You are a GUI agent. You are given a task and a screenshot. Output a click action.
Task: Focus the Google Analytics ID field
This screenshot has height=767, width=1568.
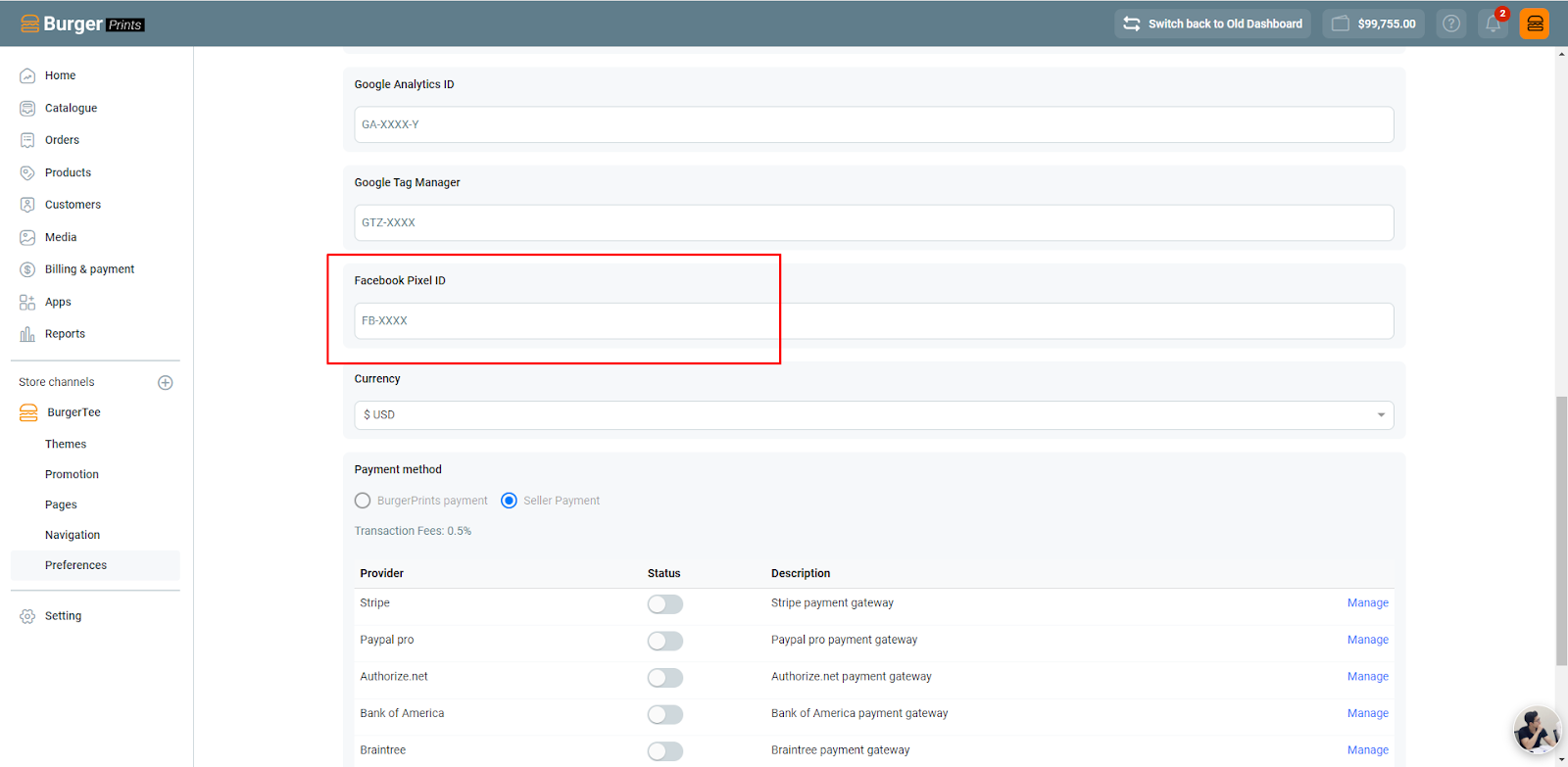pyautogui.click(x=874, y=124)
